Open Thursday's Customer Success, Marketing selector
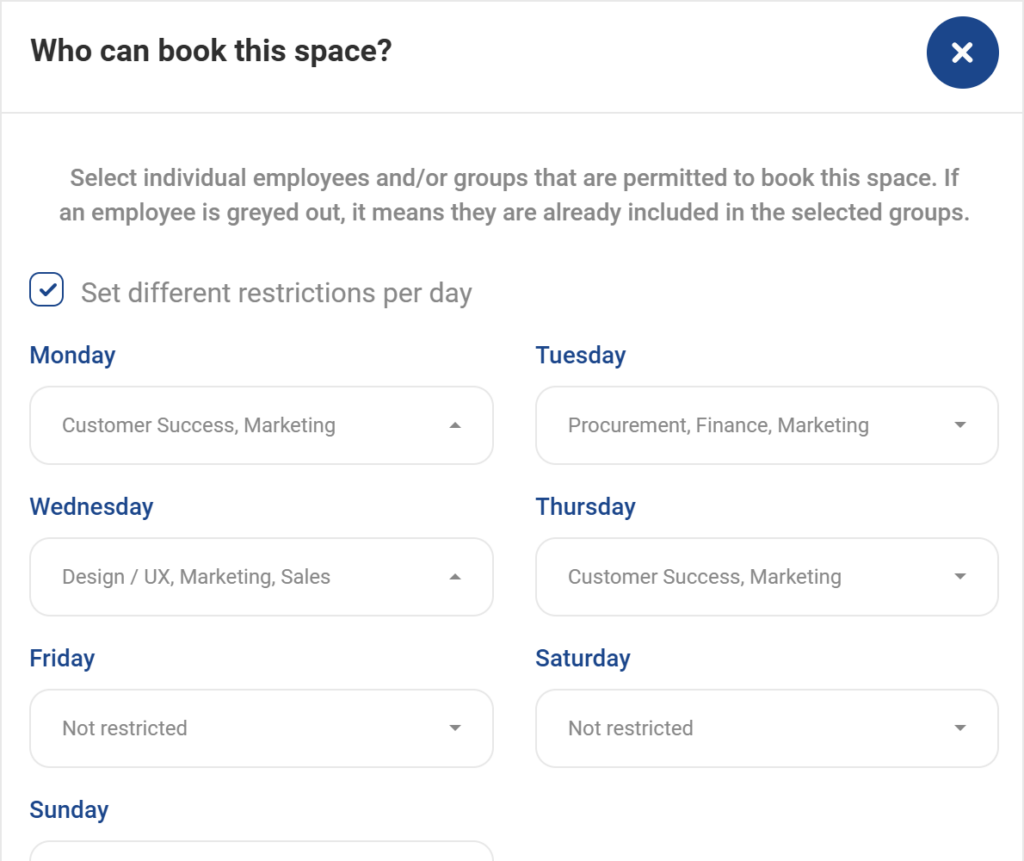Screen dimensions: 1024x861 [766, 577]
